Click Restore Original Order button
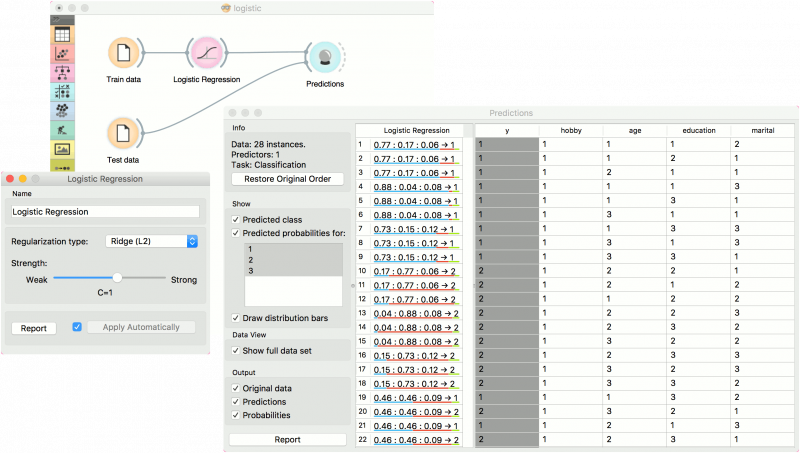800x453 pixels. point(288,179)
